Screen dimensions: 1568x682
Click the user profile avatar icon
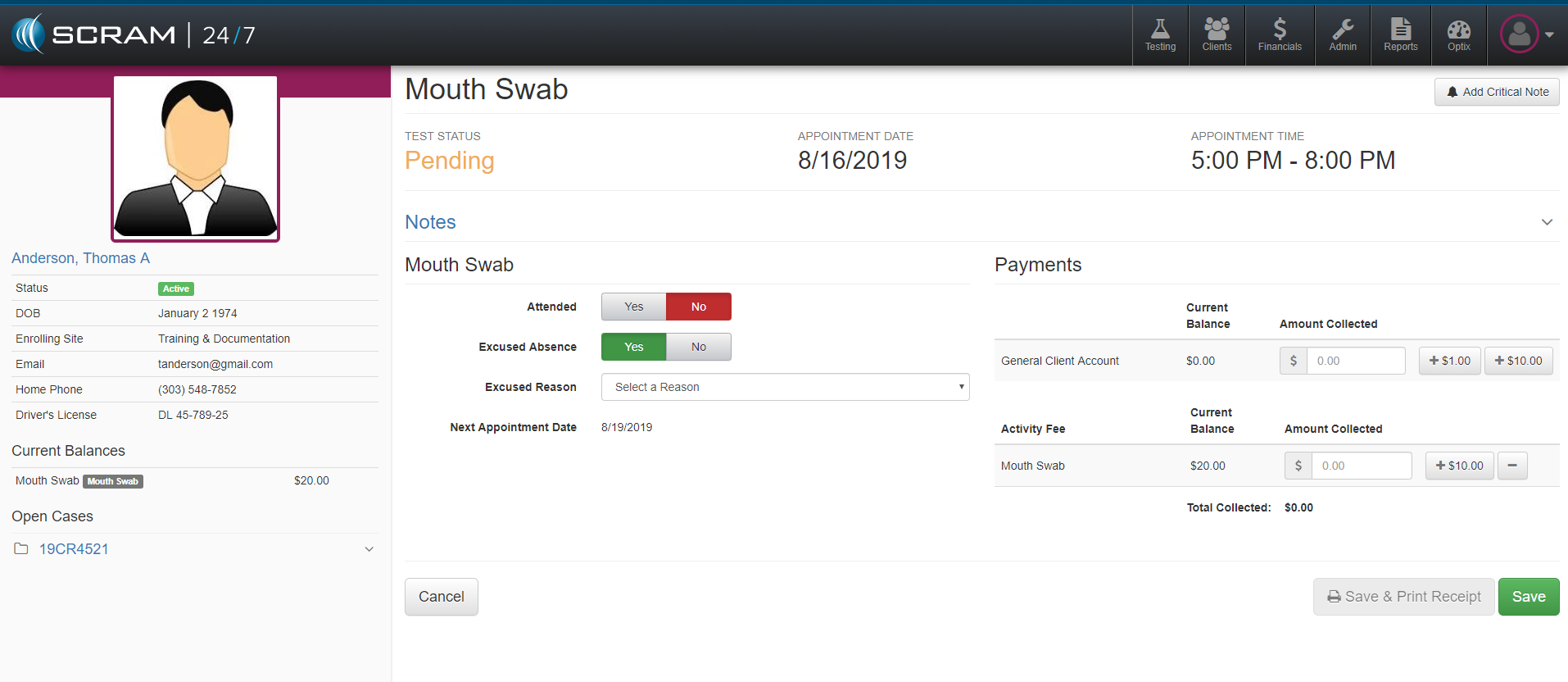pos(1520,34)
